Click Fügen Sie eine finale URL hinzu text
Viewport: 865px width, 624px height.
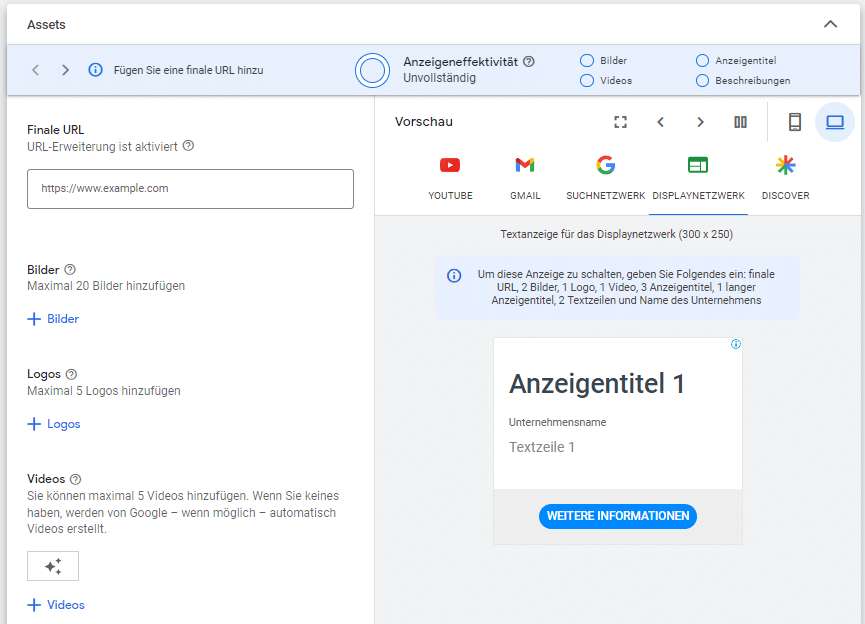pyautogui.click(x=189, y=70)
